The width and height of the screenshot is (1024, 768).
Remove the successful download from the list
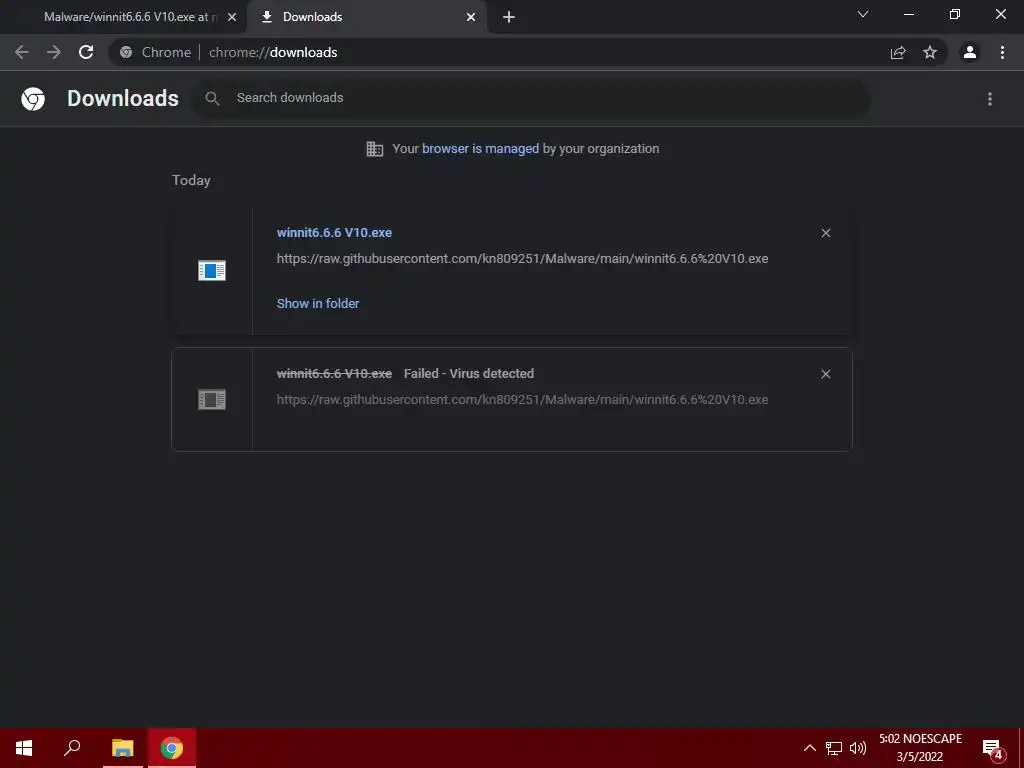pos(825,233)
